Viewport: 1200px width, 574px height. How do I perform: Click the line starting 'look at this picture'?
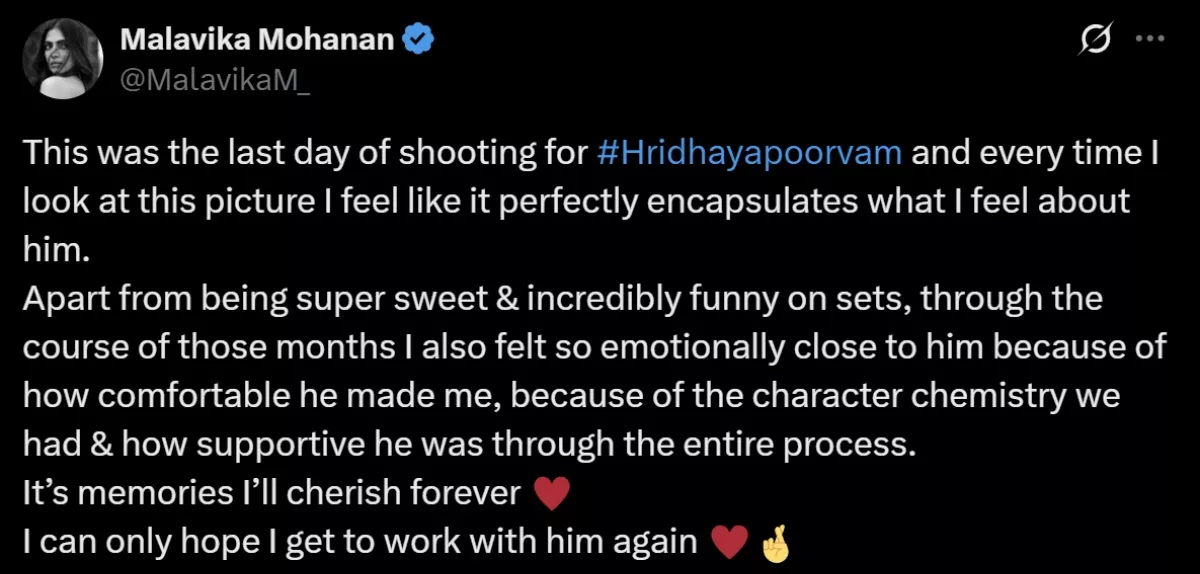(575, 202)
